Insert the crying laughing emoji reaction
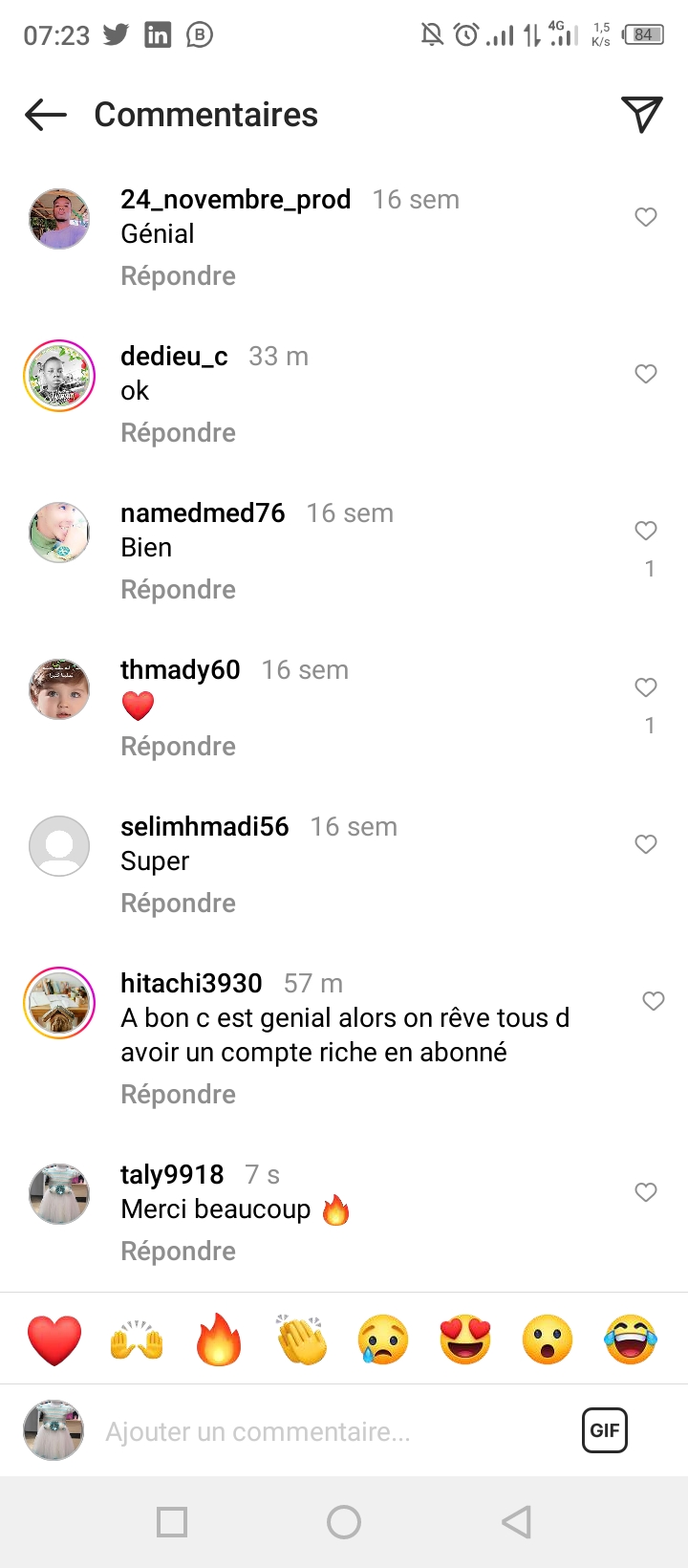Viewport: 688px width, 1568px height. click(631, 1339)
